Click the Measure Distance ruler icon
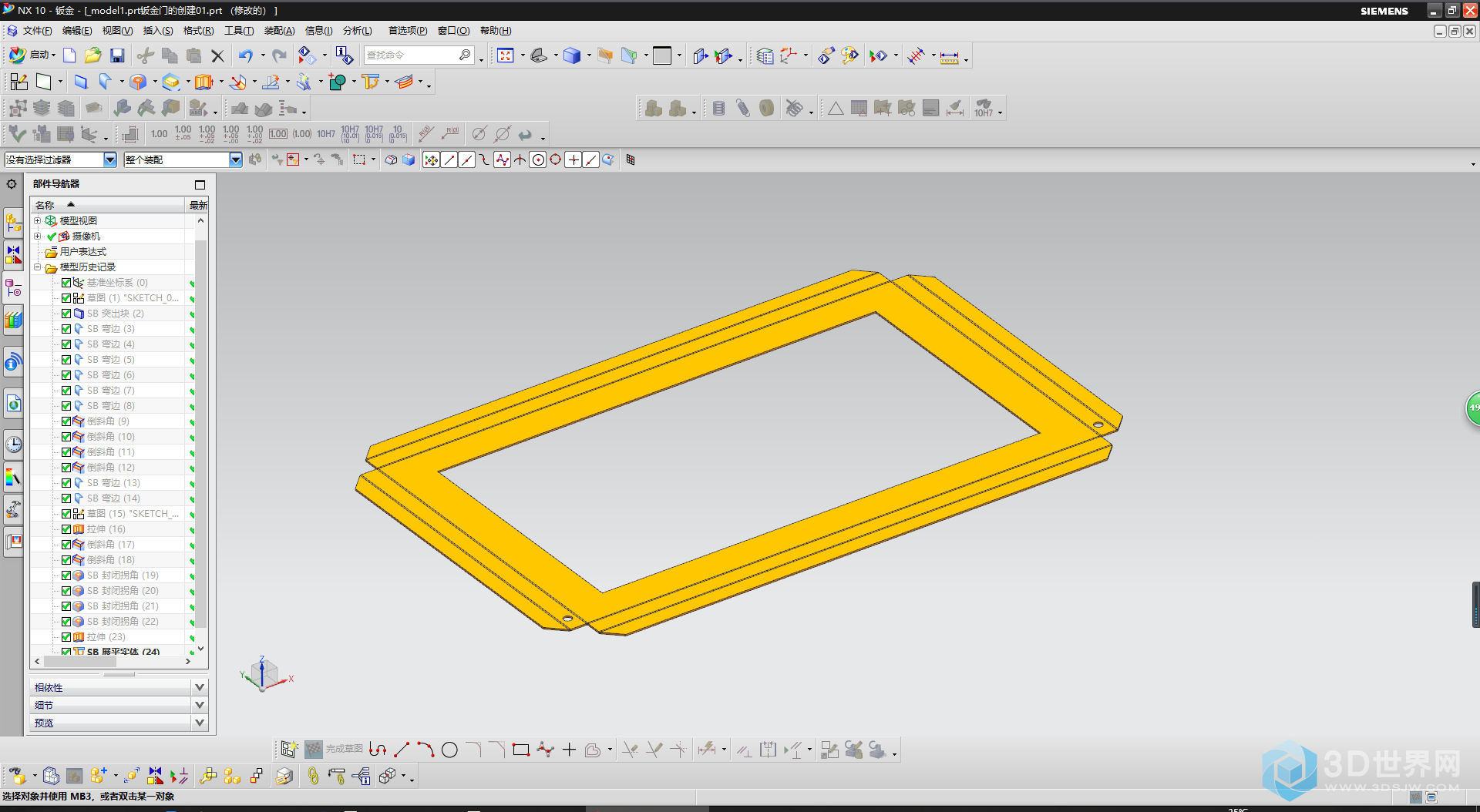Screen dimensions: 1480x812 [x=950, y=56]
